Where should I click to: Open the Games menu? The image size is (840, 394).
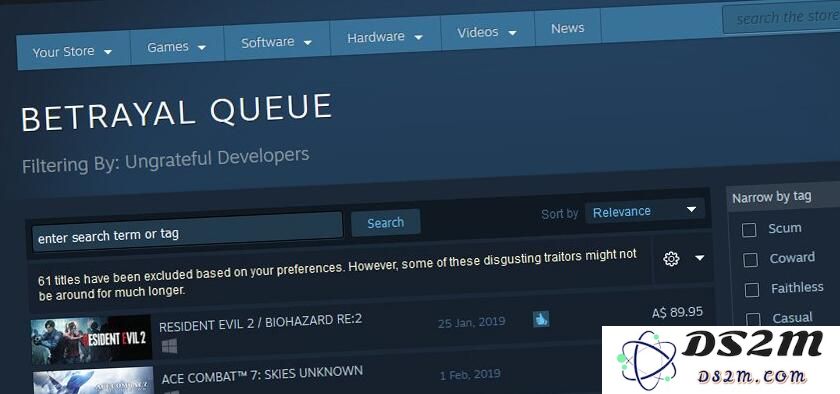[177, 46]
